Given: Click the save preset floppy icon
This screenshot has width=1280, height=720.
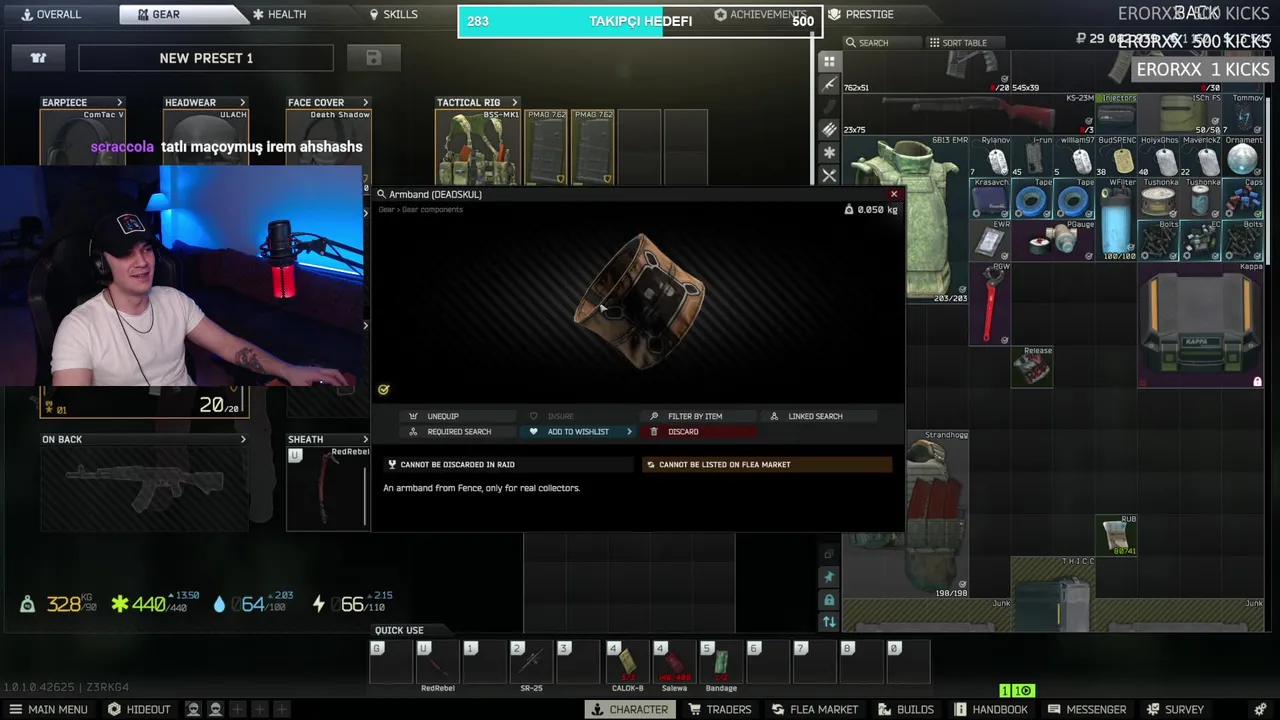Looking at the screenshot, I should coord(373,58).
